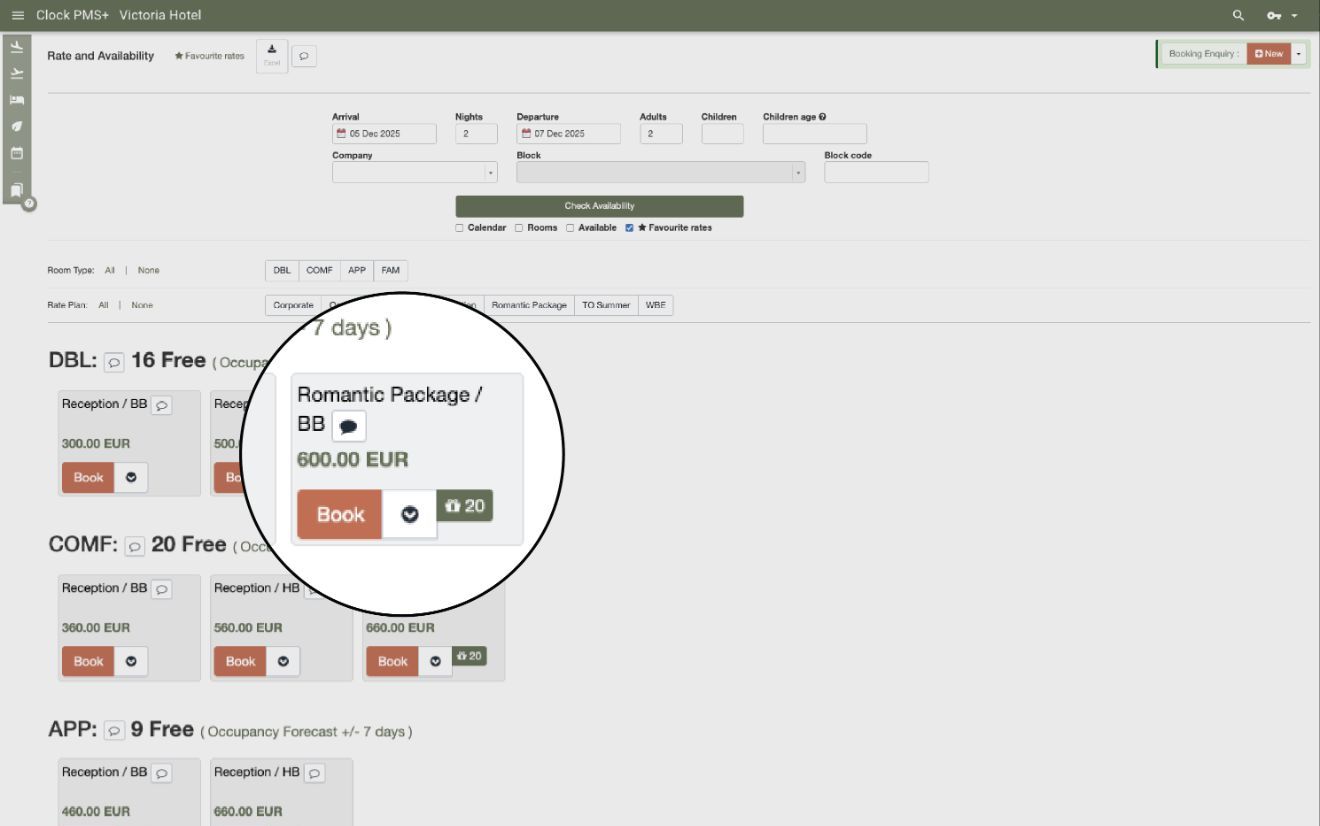This screenshot has height=826, width=1320.
Task: Click the Adults input field
Action: (x=661, y=134)
